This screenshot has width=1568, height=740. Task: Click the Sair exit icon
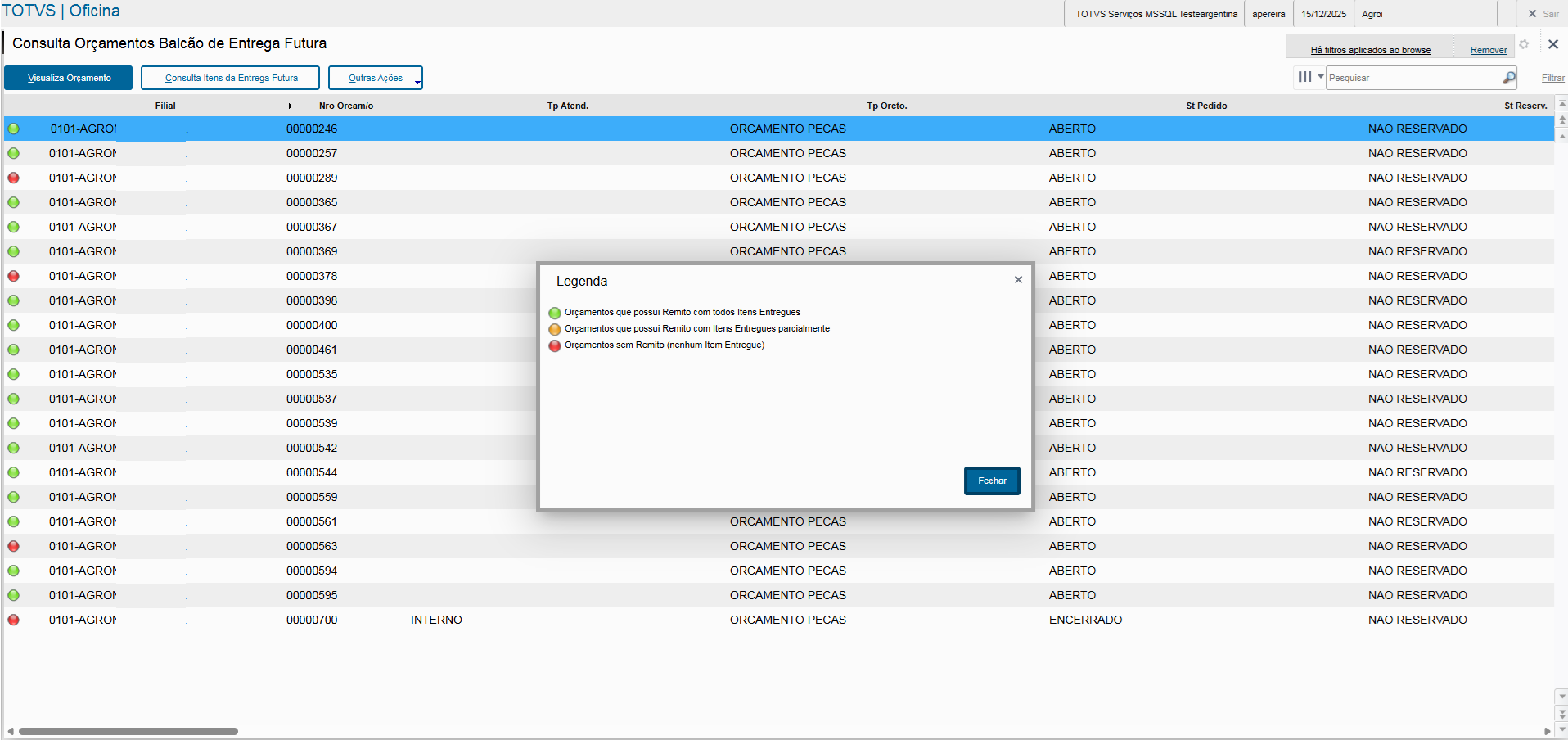[x=1532, y=14]
